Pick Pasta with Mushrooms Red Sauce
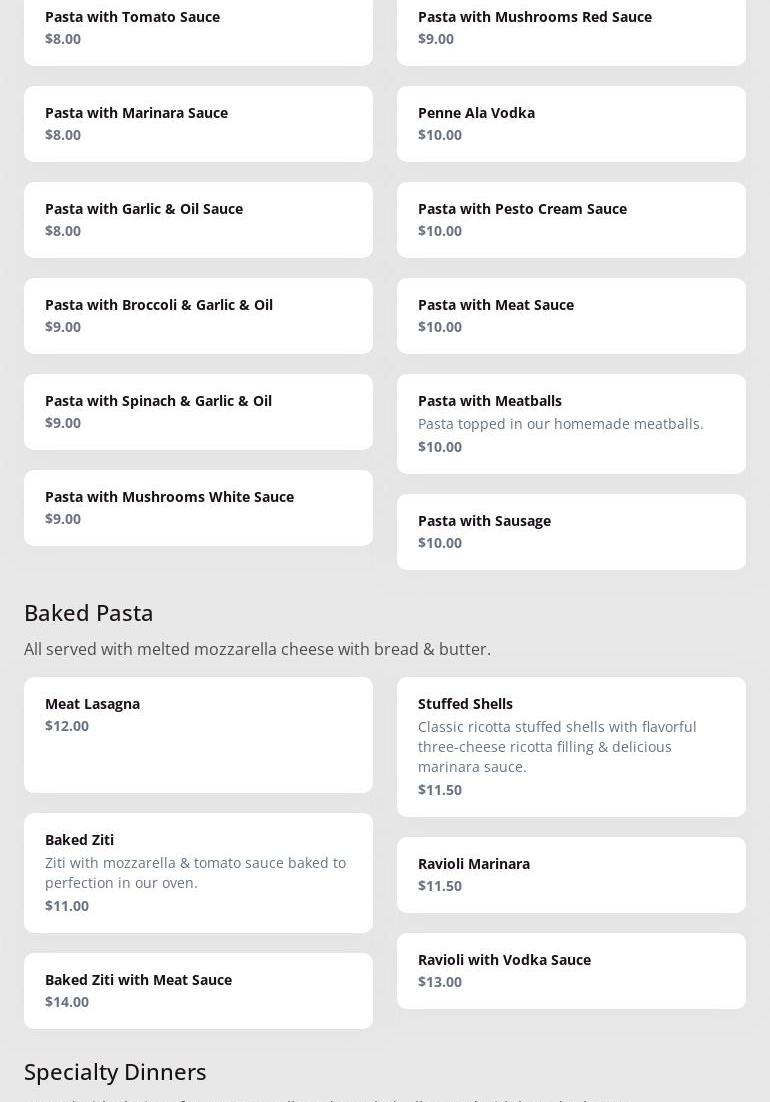 [x=571, y=28]
